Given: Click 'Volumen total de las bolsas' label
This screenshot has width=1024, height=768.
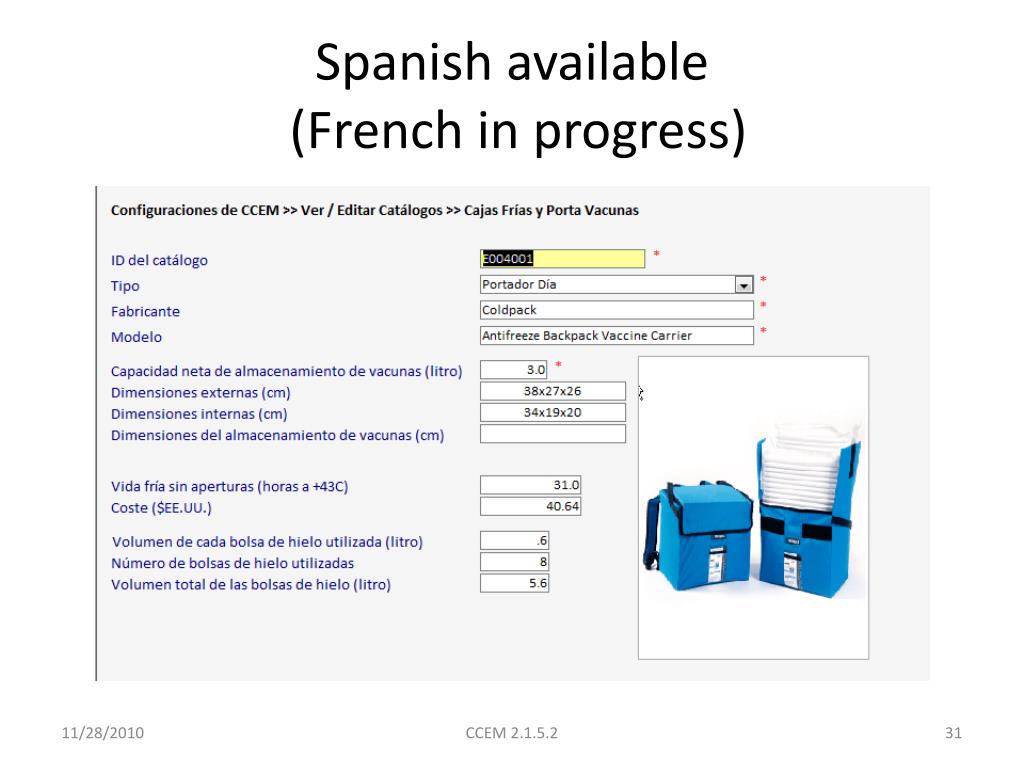Looking at the screenshot, I should 251,584.
